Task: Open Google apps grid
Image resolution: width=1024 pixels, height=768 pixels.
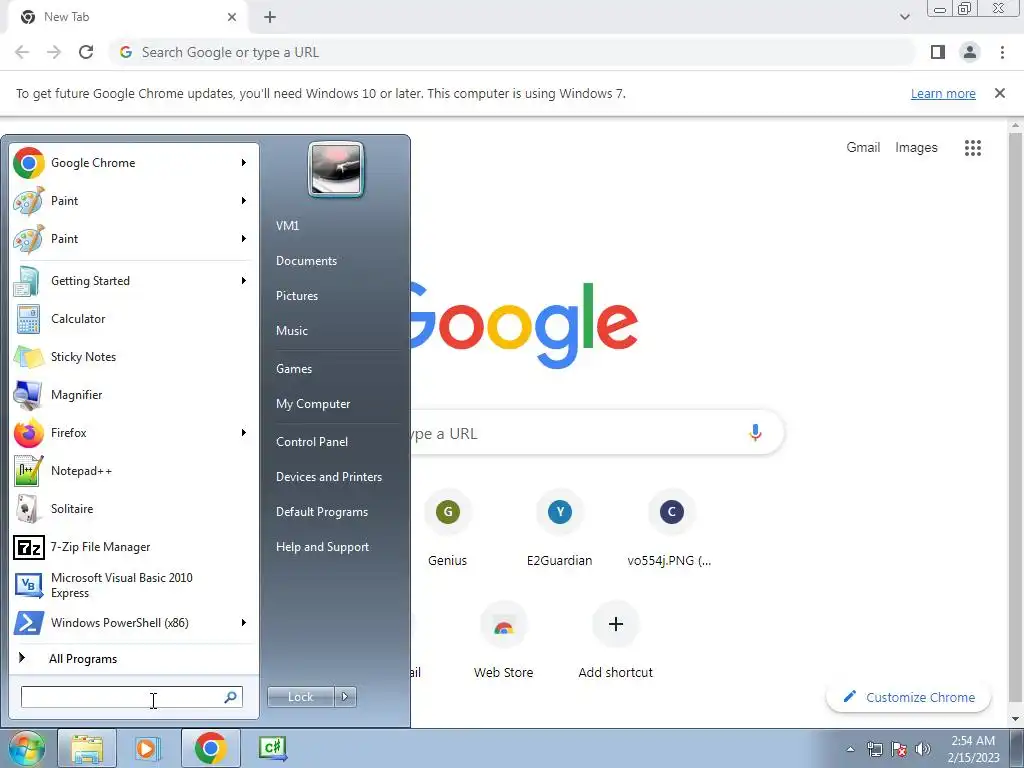Action: point(973,148)
